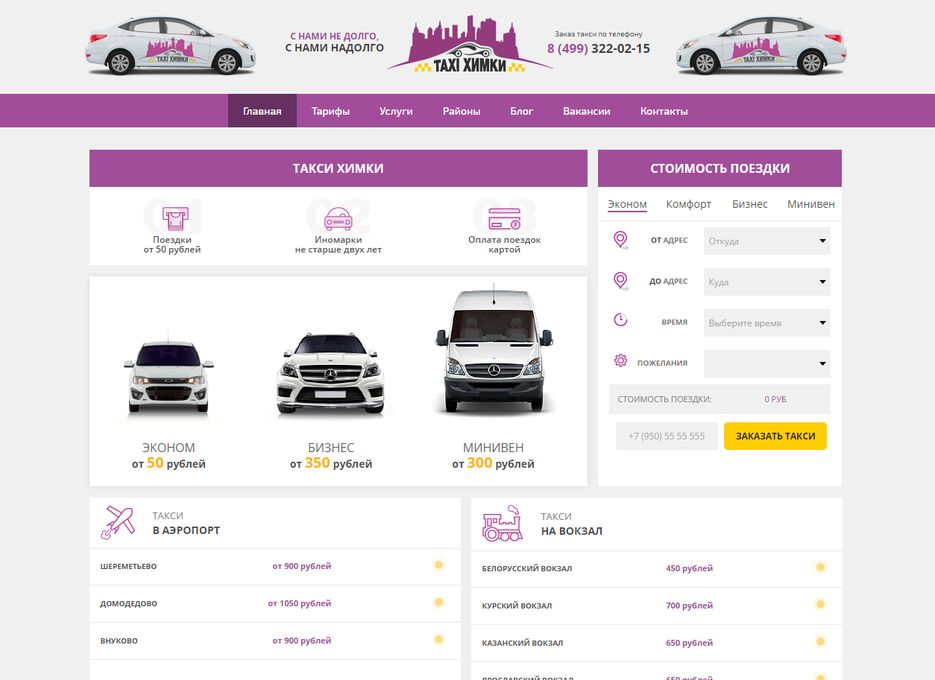Click the ДОМОДЕДОВО row text
This screenshot has width=935, height=680.
pos(129,604)
